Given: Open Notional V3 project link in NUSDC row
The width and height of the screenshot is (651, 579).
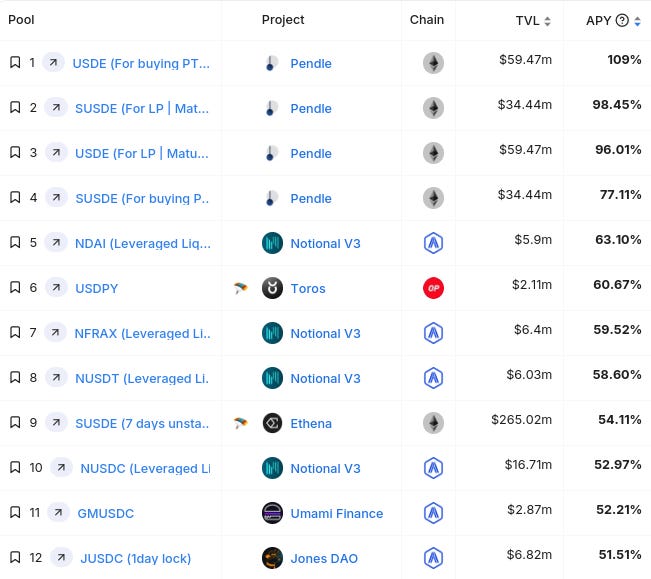Looking at the screenshot, I should click(326, 468).
